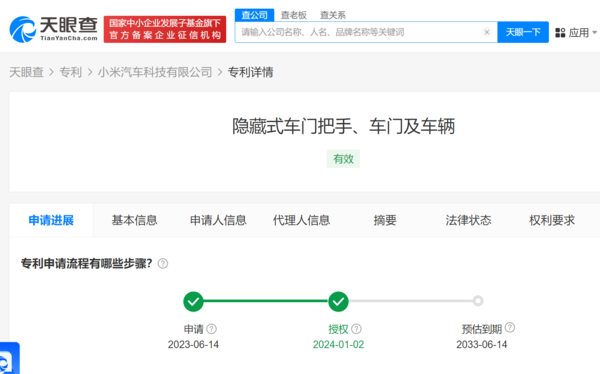Go to 专利 breadcrumb link
The image size is (600, 374).
71,72
